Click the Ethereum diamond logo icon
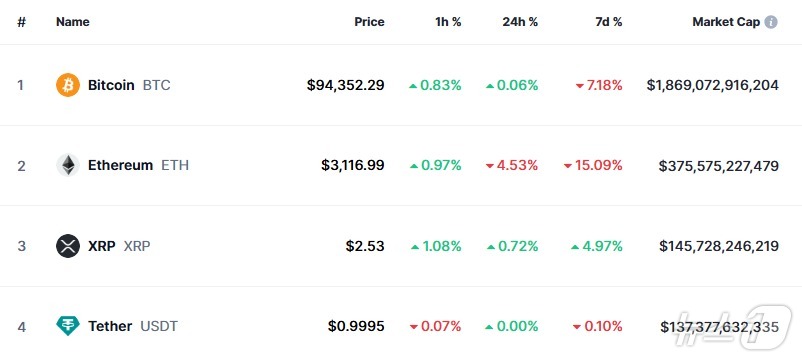 click(x=68, y=165)
